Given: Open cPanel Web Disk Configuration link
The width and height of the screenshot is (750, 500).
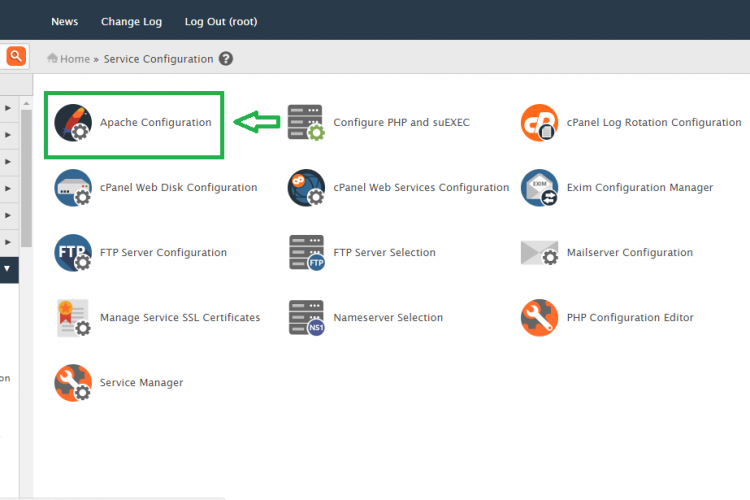Looking at the screenshot, I should 178,188.
